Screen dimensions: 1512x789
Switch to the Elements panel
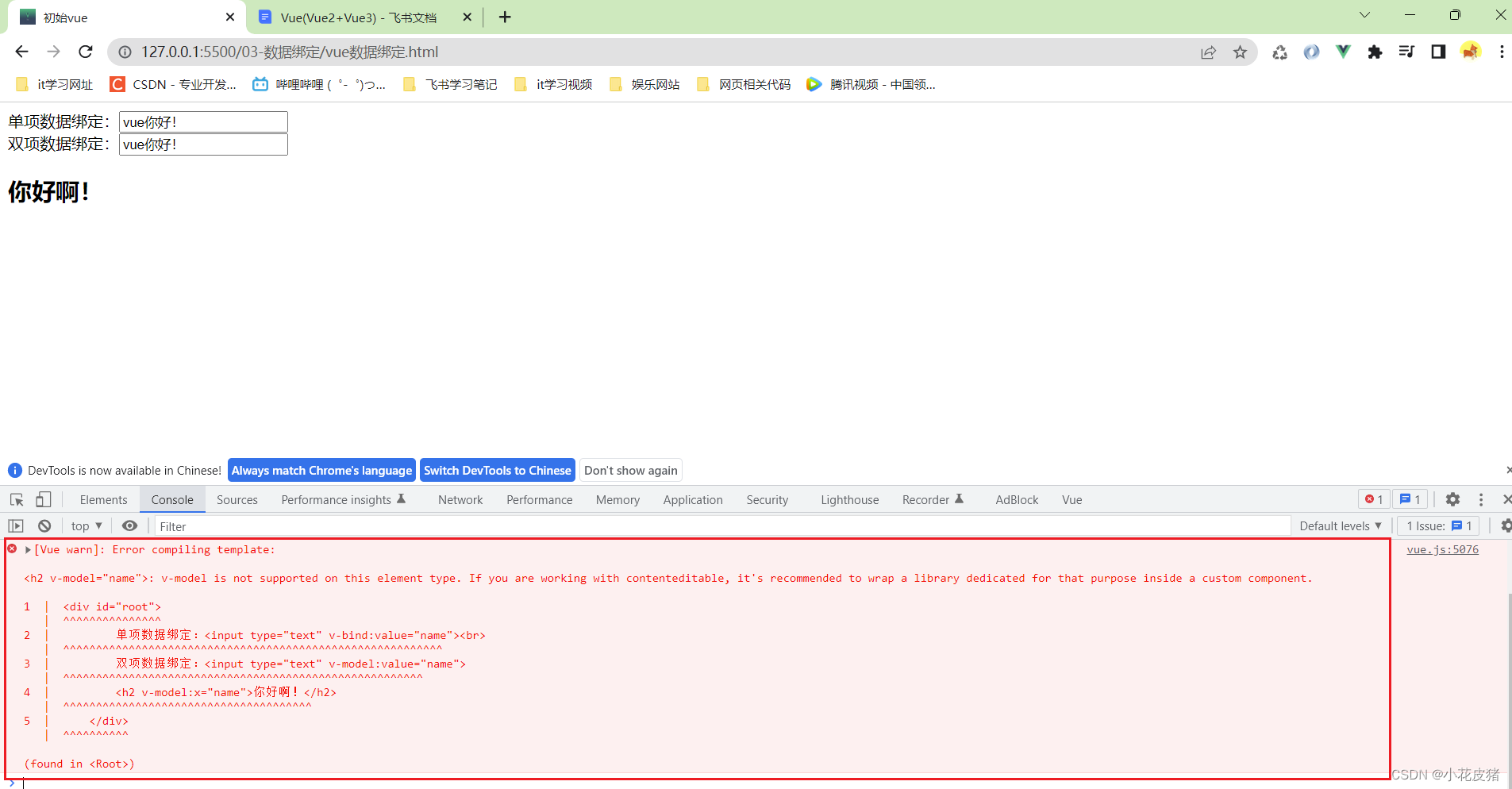coord(104,499)
